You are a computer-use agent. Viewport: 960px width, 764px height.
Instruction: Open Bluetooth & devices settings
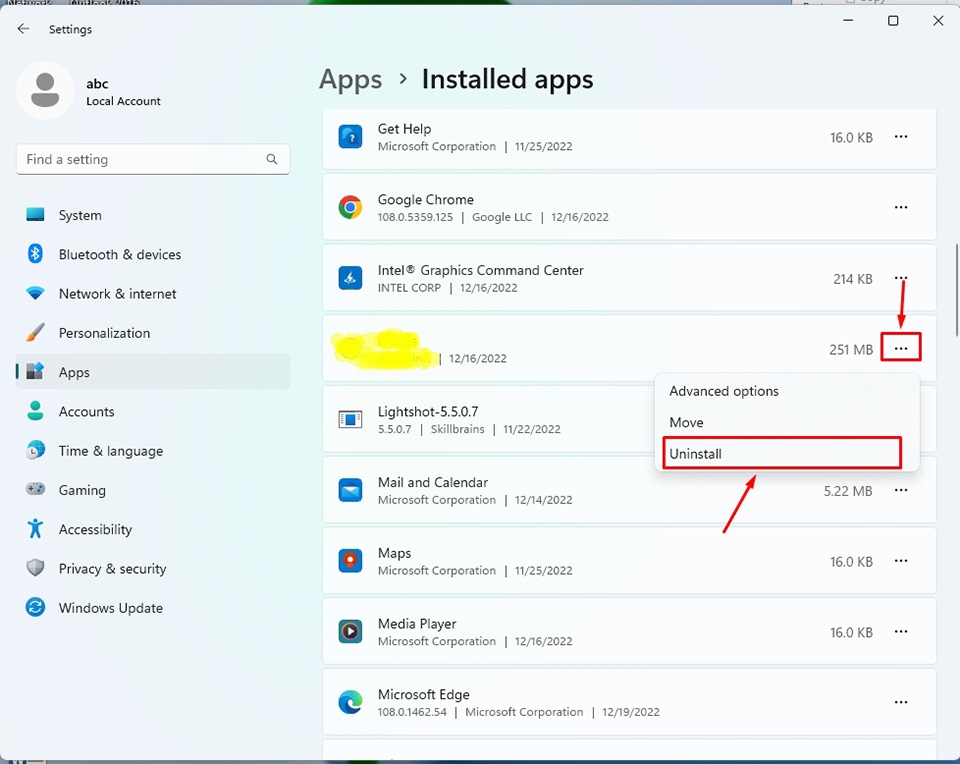[x=153, y=254]
